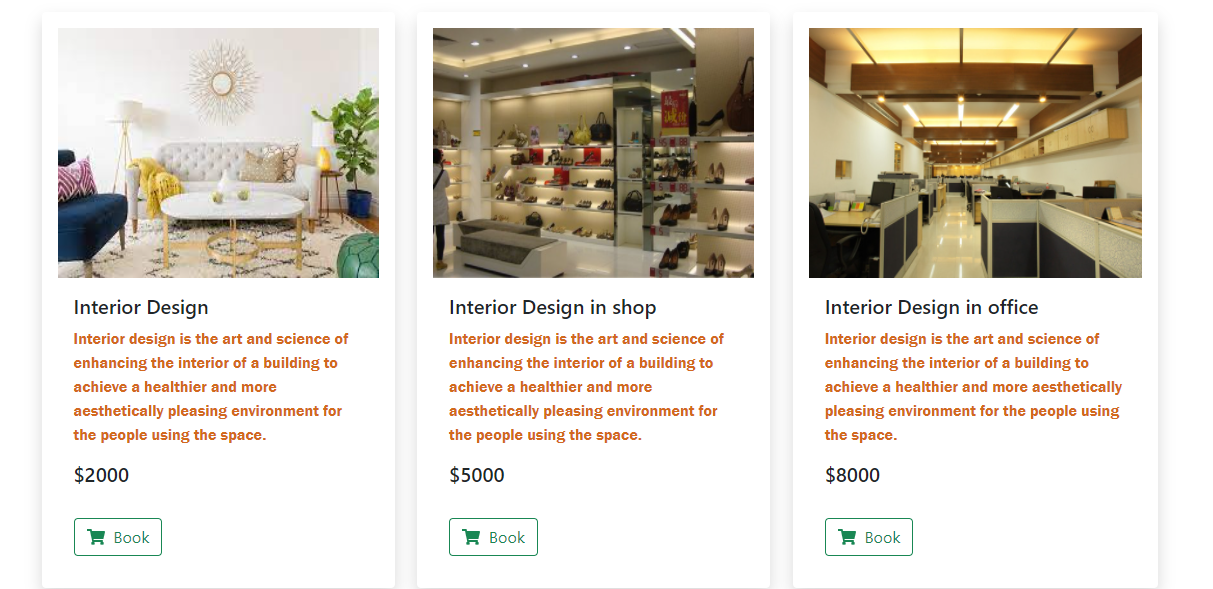Book the Interior Design in office service
The width and height of the screenshot is (1213, 589).
(869, 537)
